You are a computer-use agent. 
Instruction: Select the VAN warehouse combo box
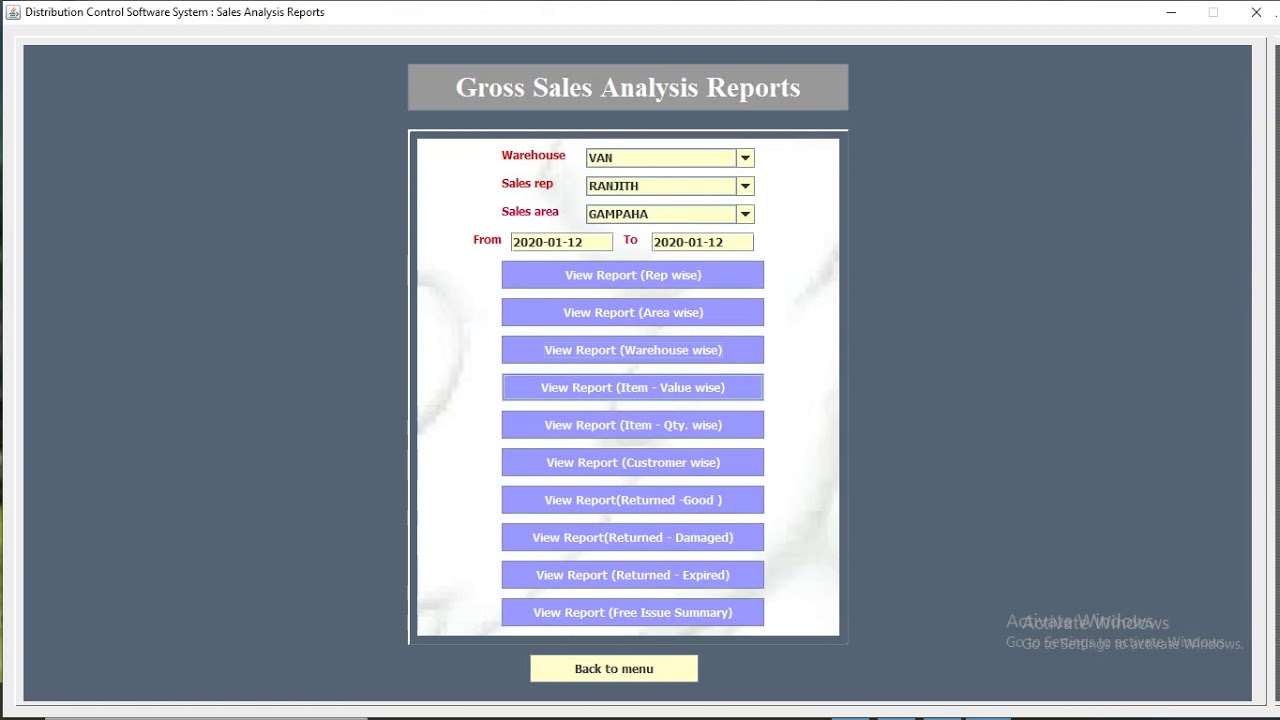670,158
